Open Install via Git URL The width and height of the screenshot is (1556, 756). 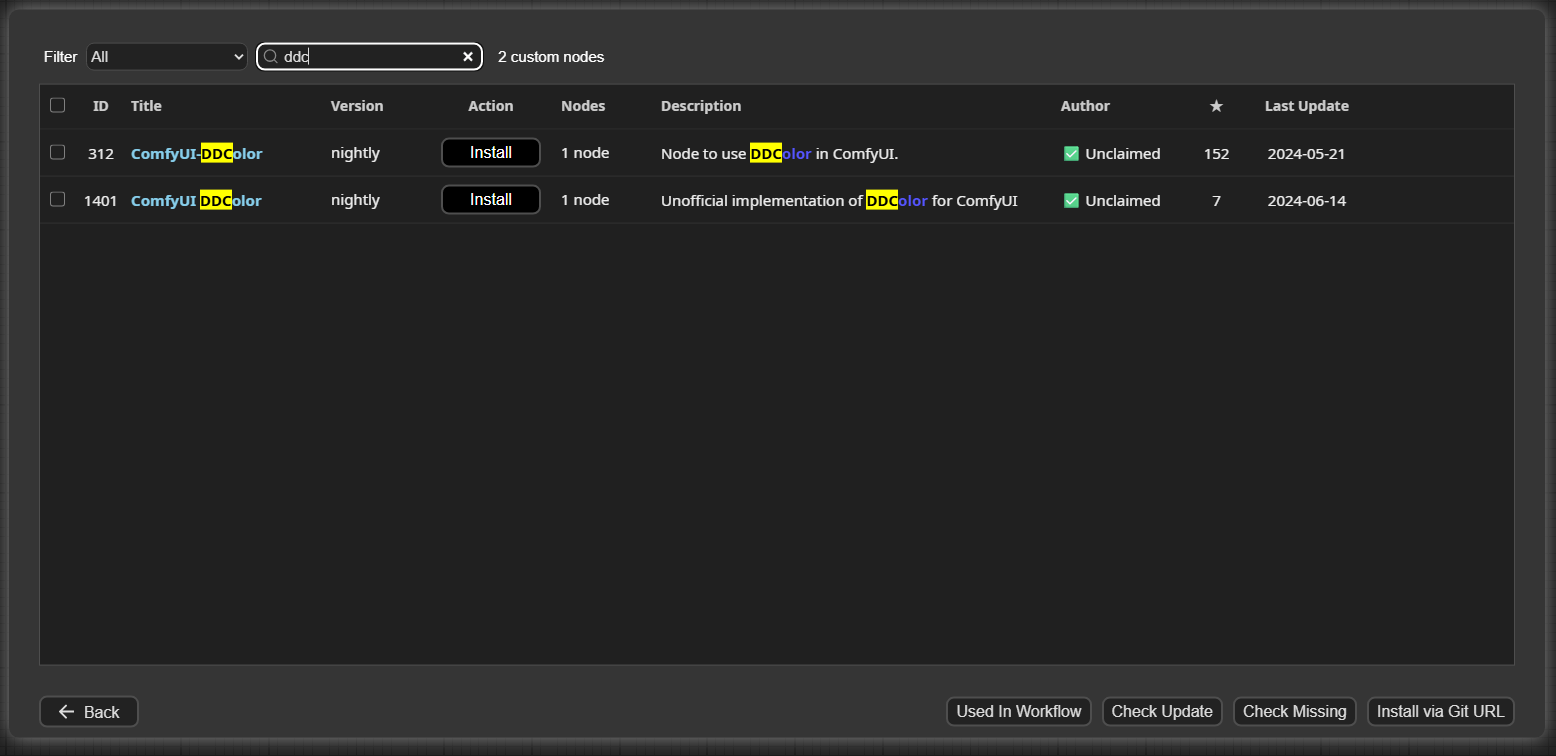click(1440, 712)
